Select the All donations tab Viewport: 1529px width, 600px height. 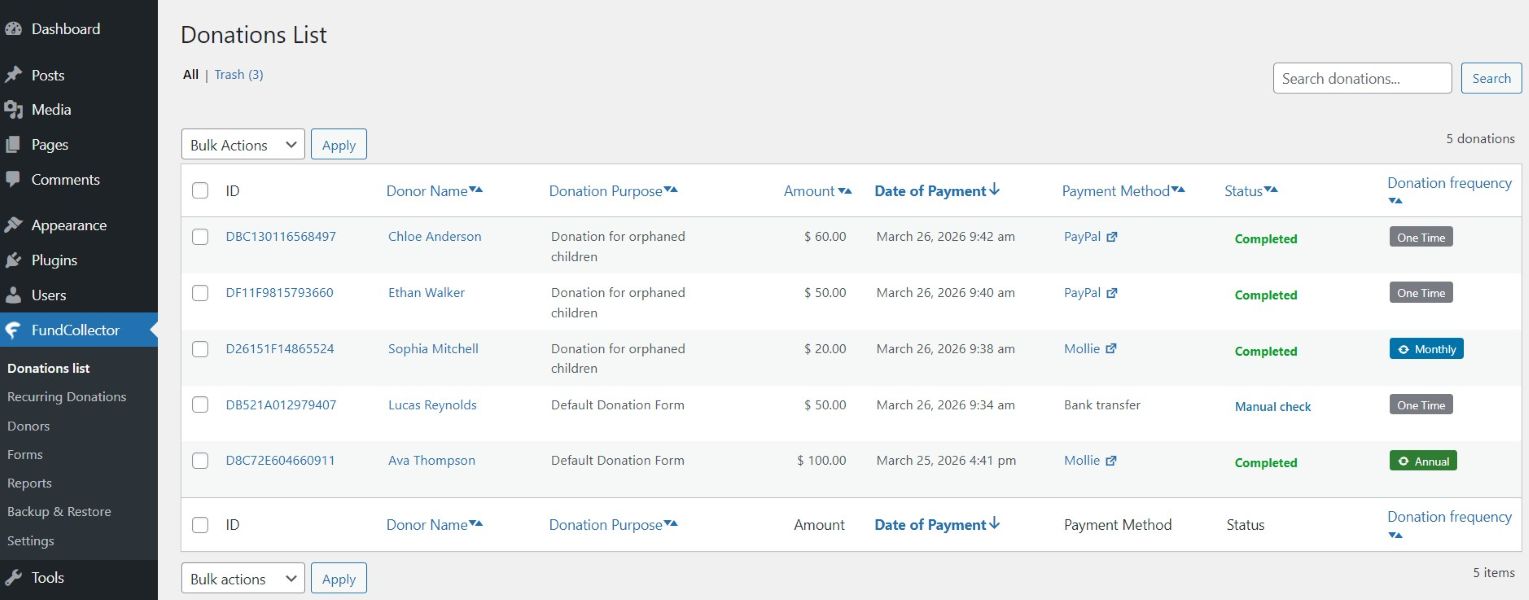(190, 74)
